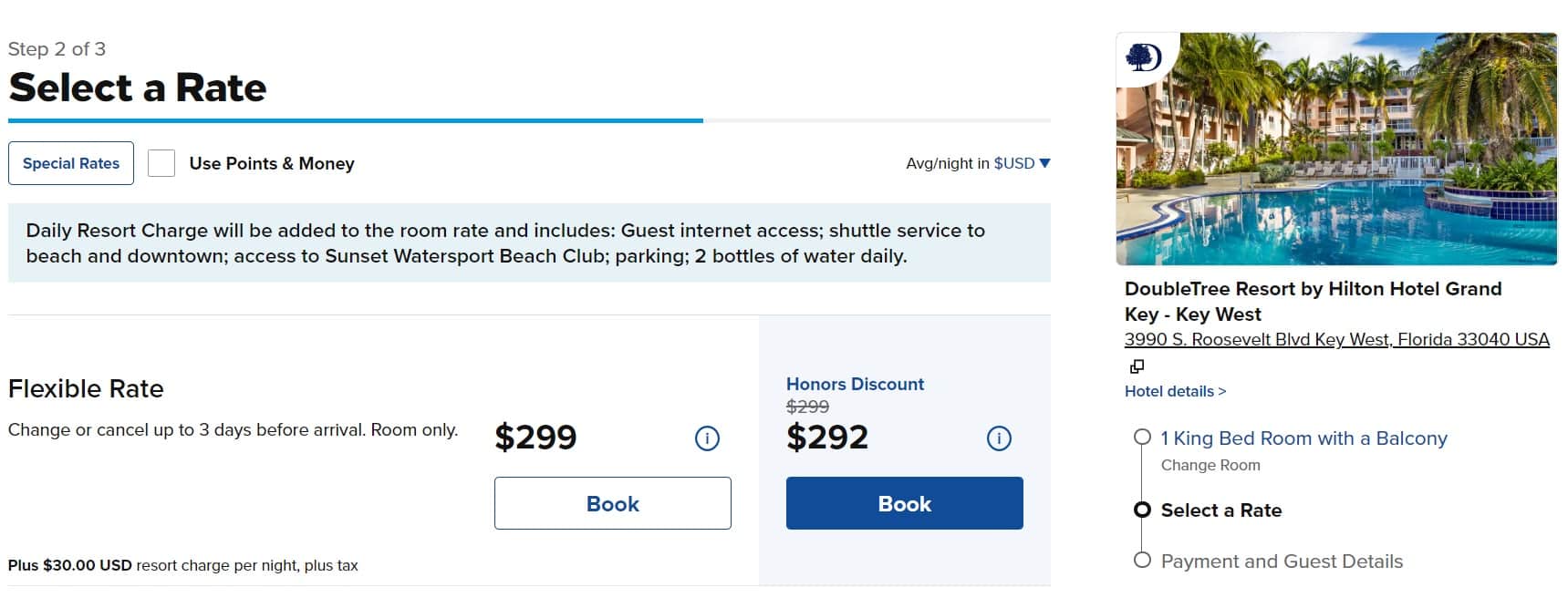This screenshot has height=608, width=1568.
Task: Click the DoubleTree tree logo on the photo
Action: coord(1145,57)
